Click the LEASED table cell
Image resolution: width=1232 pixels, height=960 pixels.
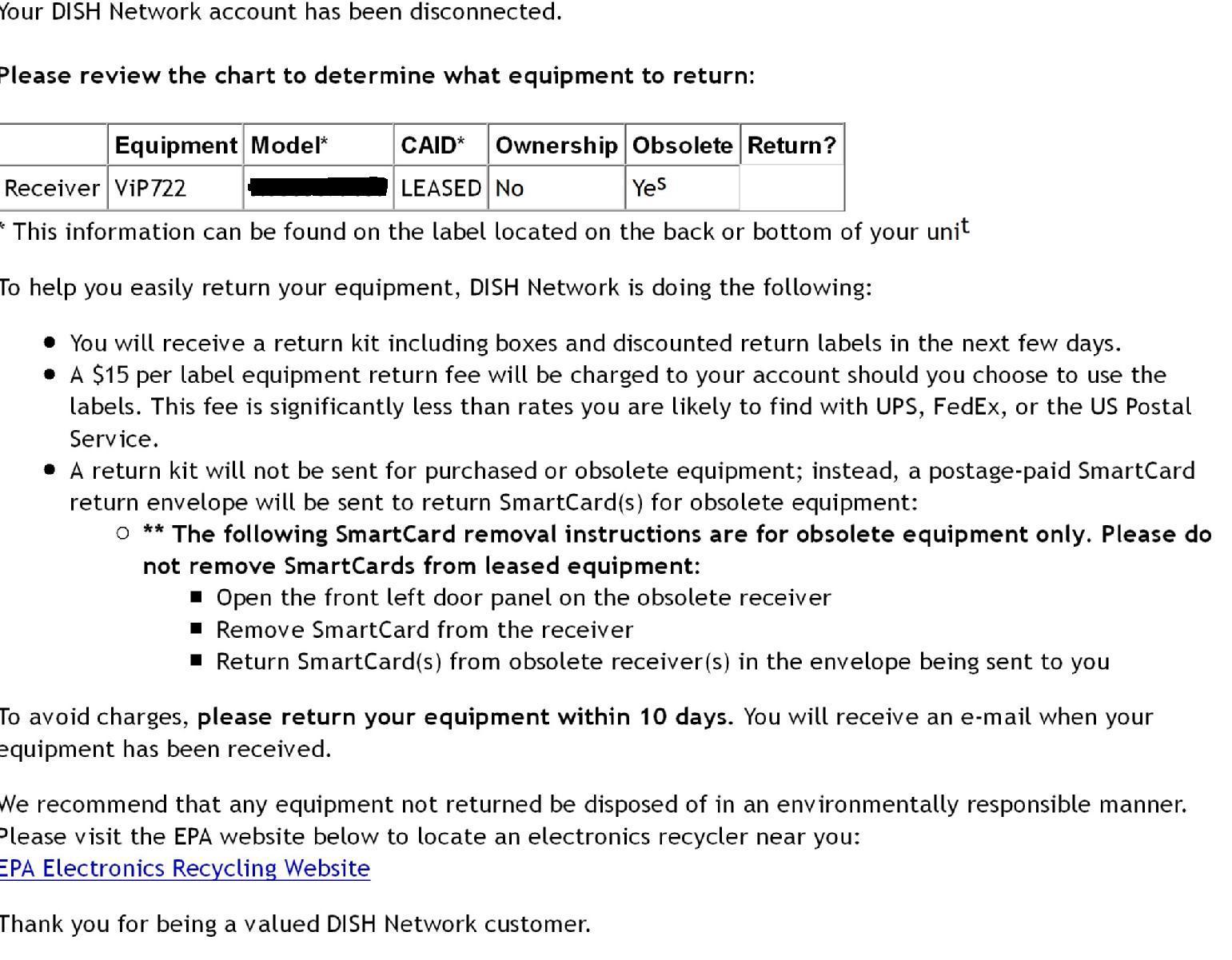tap(441, 188)
